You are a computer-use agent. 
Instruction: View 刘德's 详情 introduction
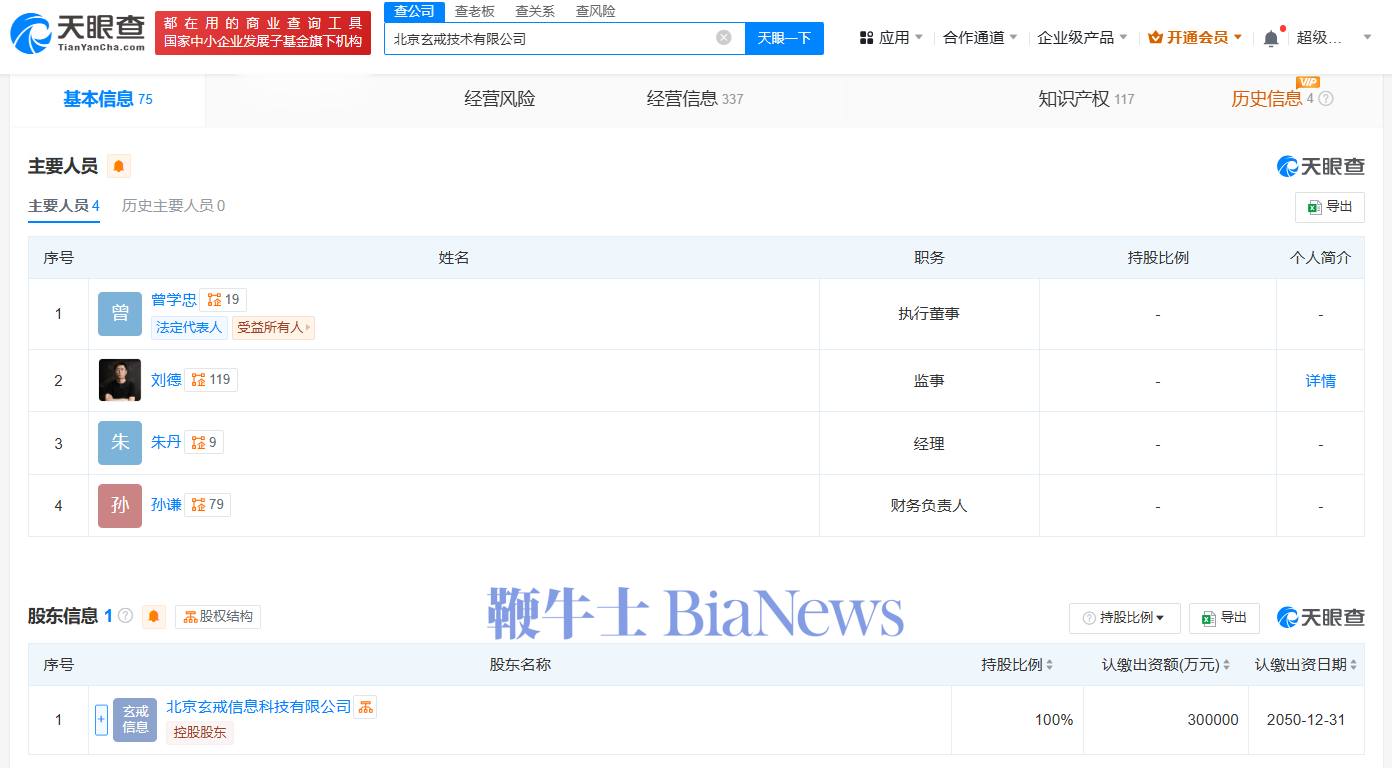(1320, 381)
